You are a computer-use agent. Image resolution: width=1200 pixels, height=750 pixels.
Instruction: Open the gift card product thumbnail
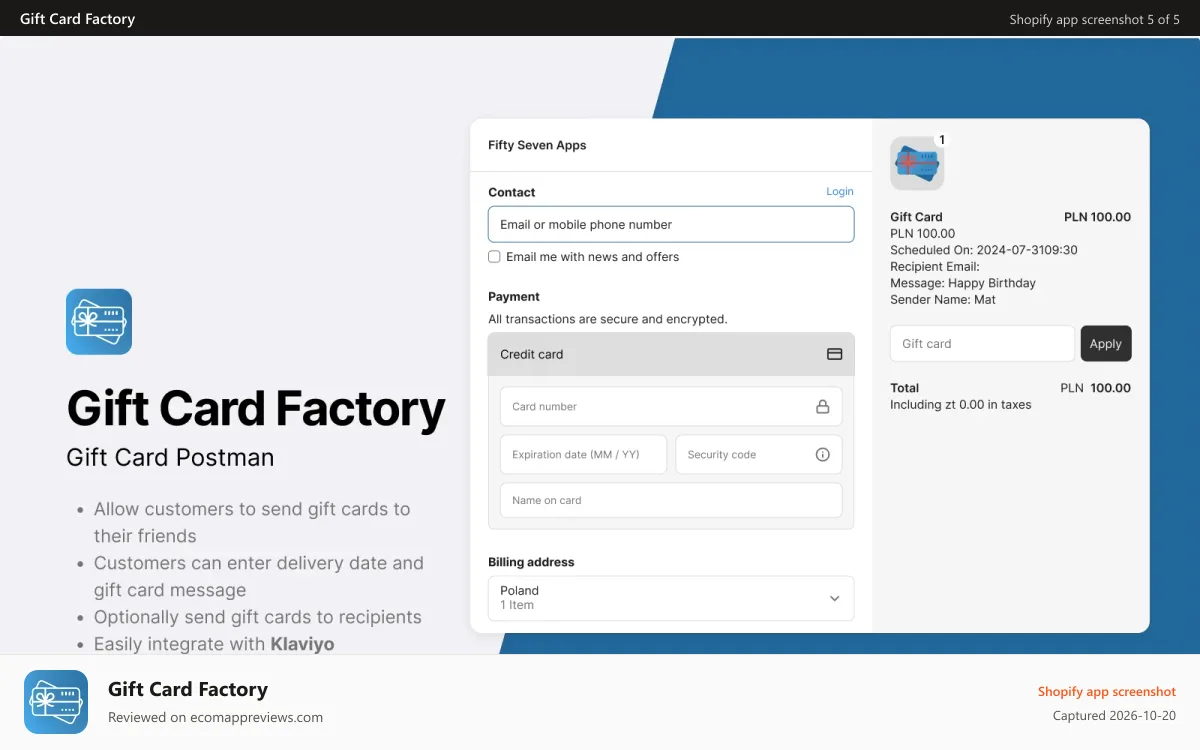[917, 164]
